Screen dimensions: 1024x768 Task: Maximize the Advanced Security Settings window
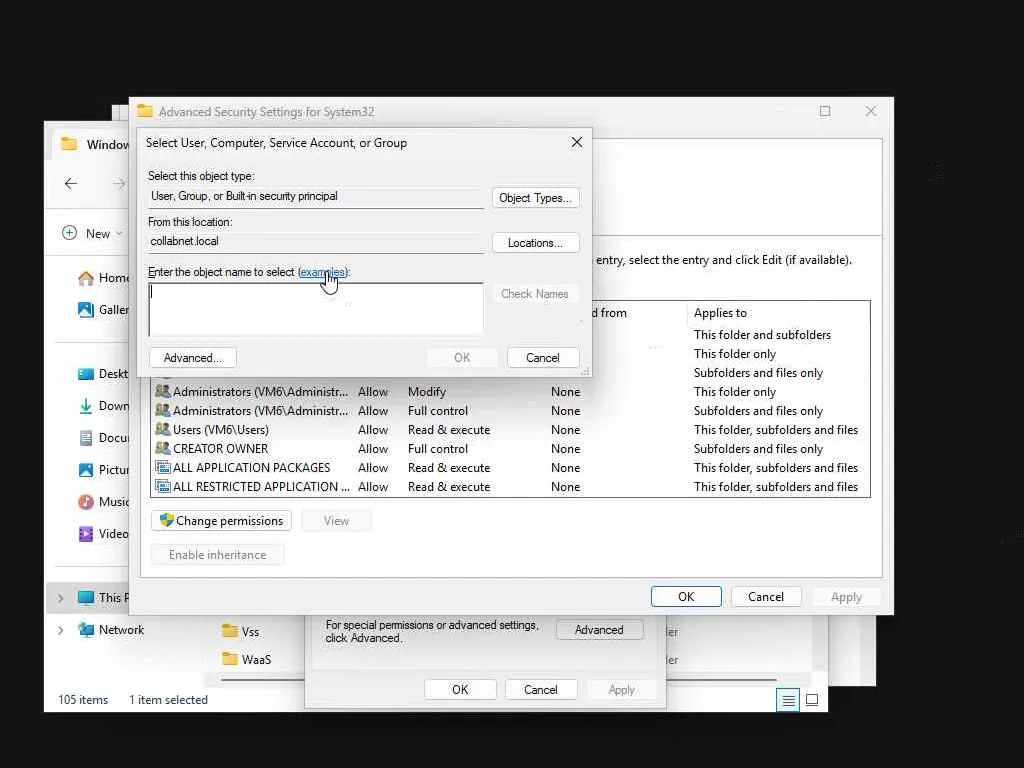coord(825,112)
